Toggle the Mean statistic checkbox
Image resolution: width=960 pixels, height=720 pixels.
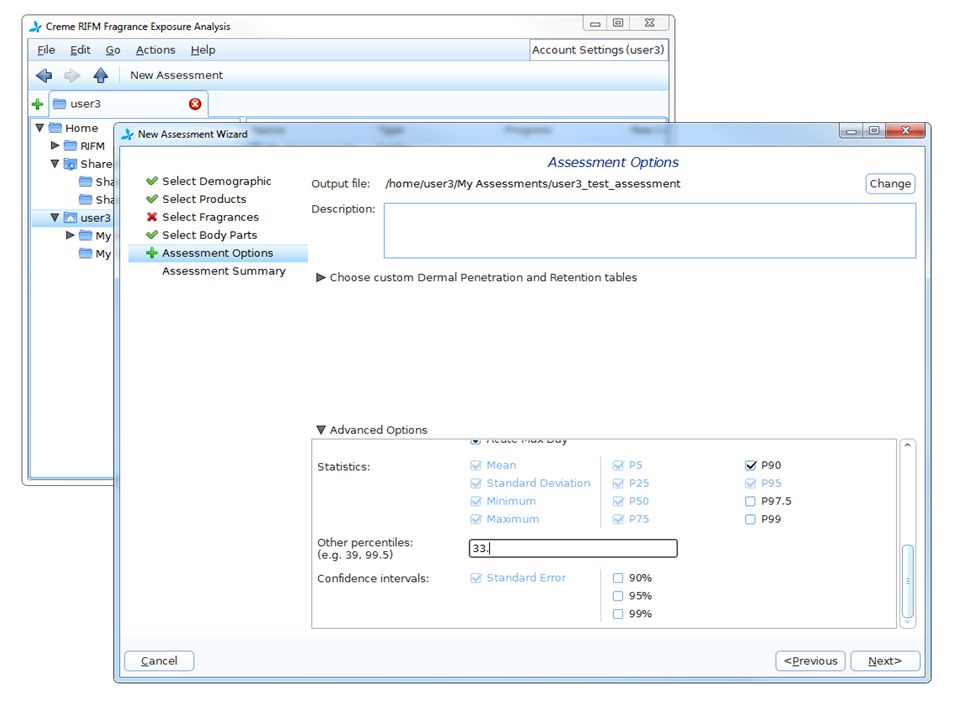pyautogui.click(x=476, y=465)
